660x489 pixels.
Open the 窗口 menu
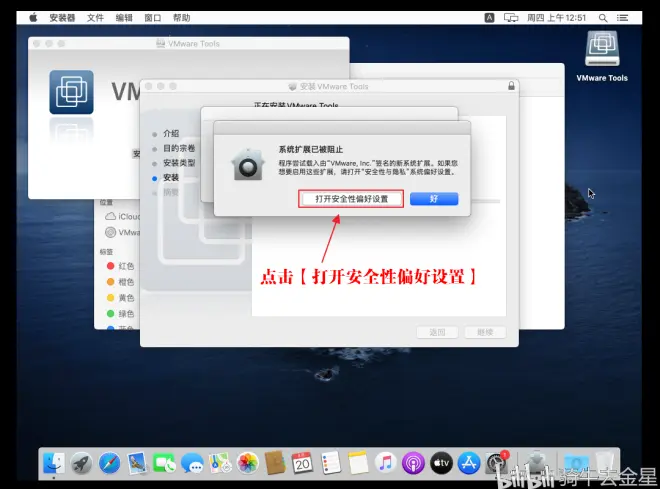point(152,18)
